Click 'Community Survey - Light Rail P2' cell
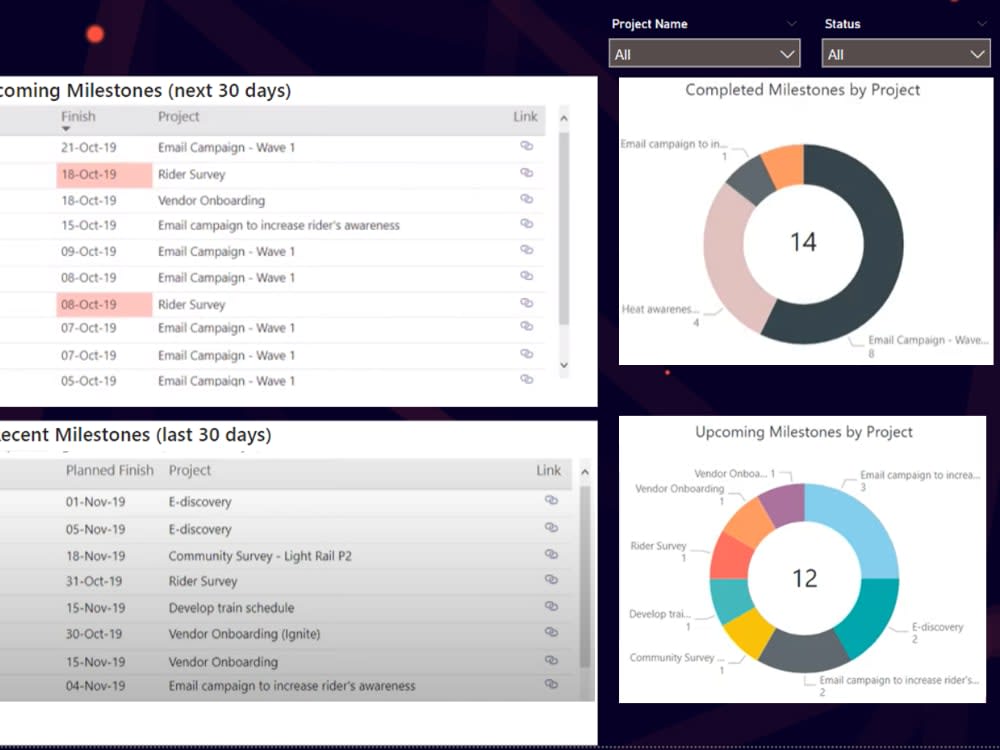The image size is (1000, 750). click(260, 556)
